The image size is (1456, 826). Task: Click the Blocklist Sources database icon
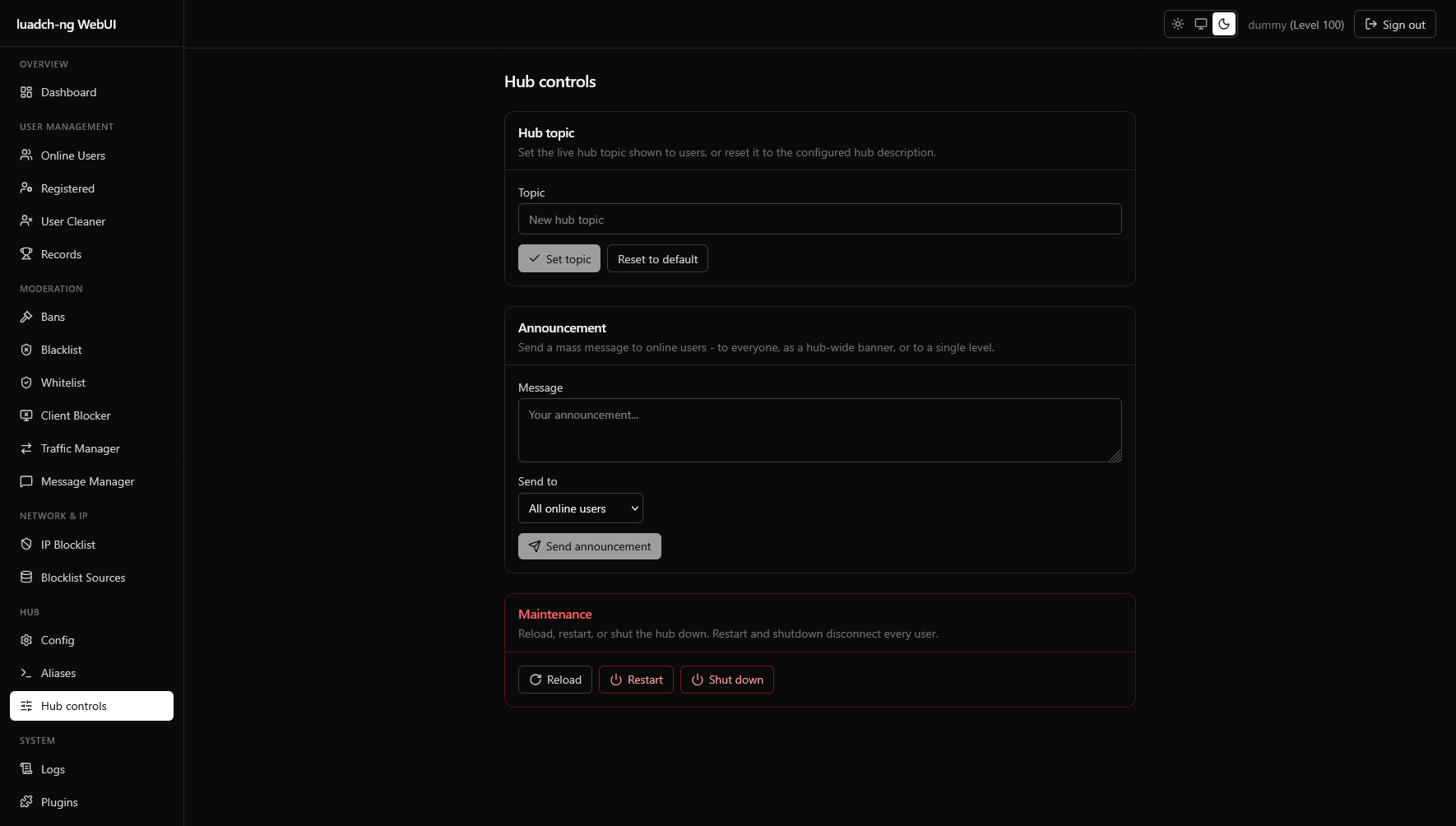[26, 577]
